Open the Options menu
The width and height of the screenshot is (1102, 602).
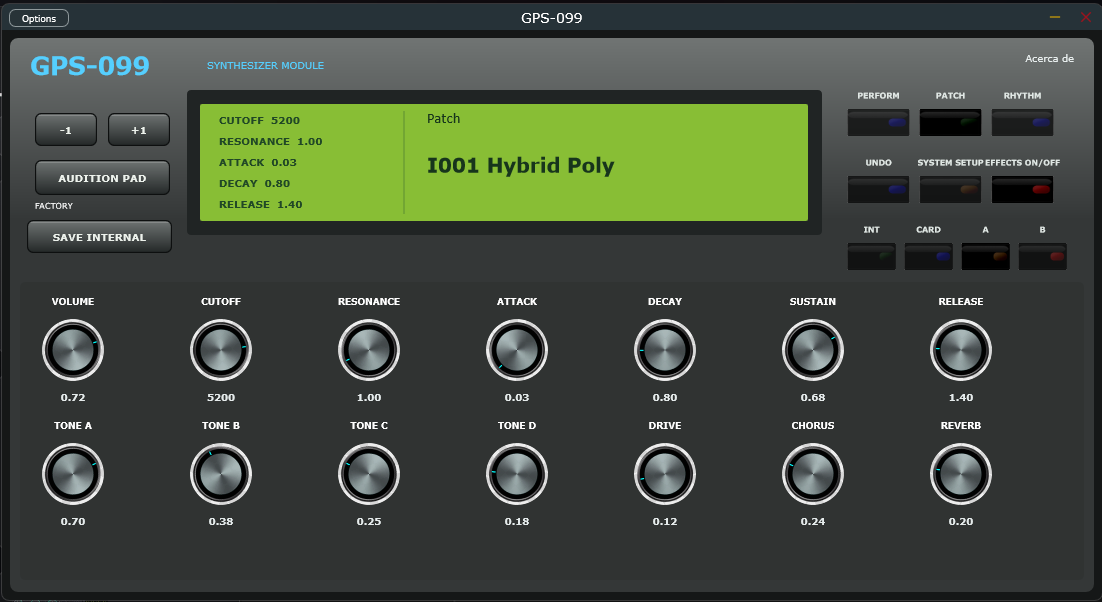39,18
